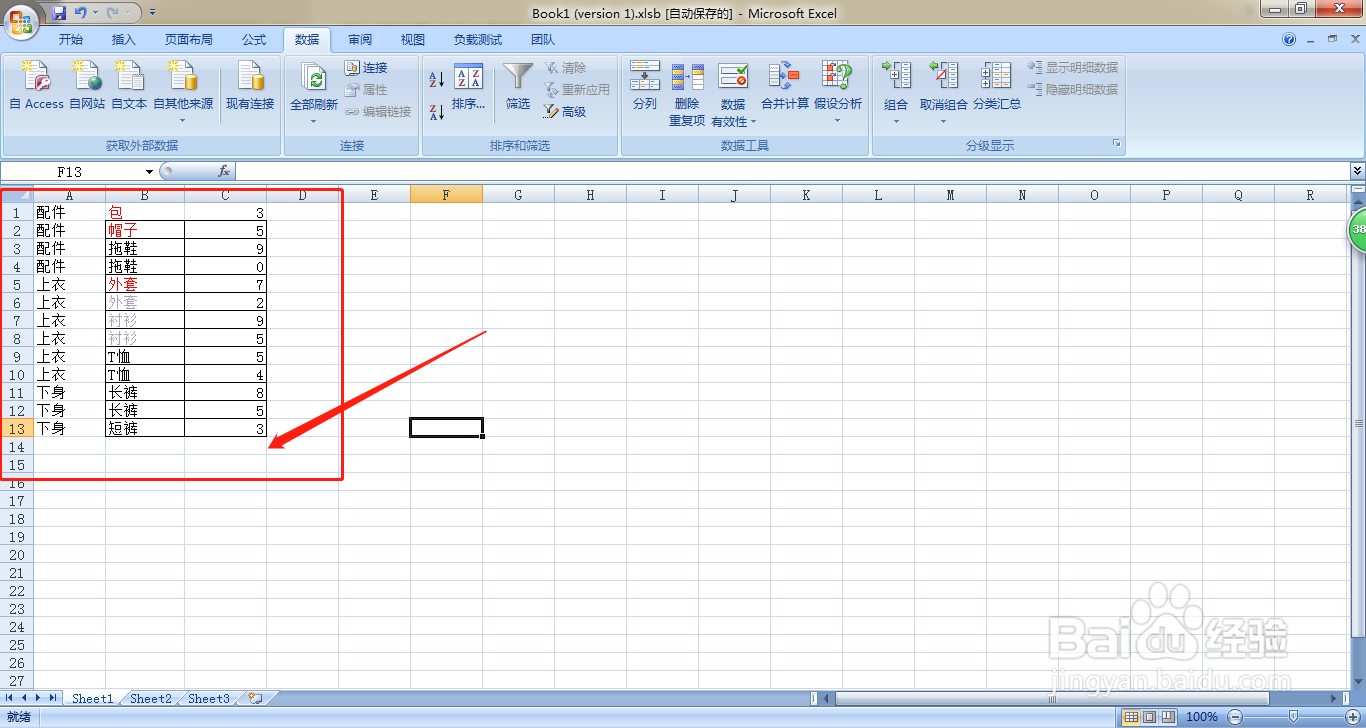Save the workbook from quick access toolbar
This screenshot has width=1366, height=728.
click(x=59, y=13)
